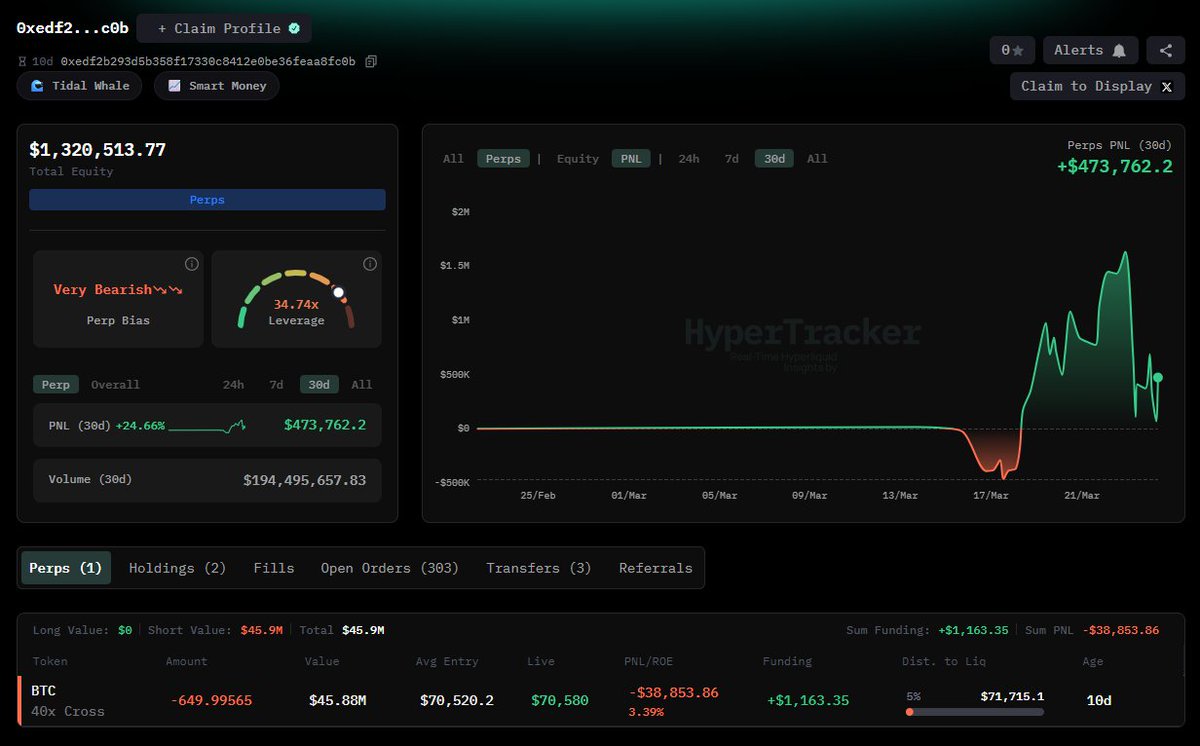Open the info tooltip on the Leverage gauge

(369, 264)
